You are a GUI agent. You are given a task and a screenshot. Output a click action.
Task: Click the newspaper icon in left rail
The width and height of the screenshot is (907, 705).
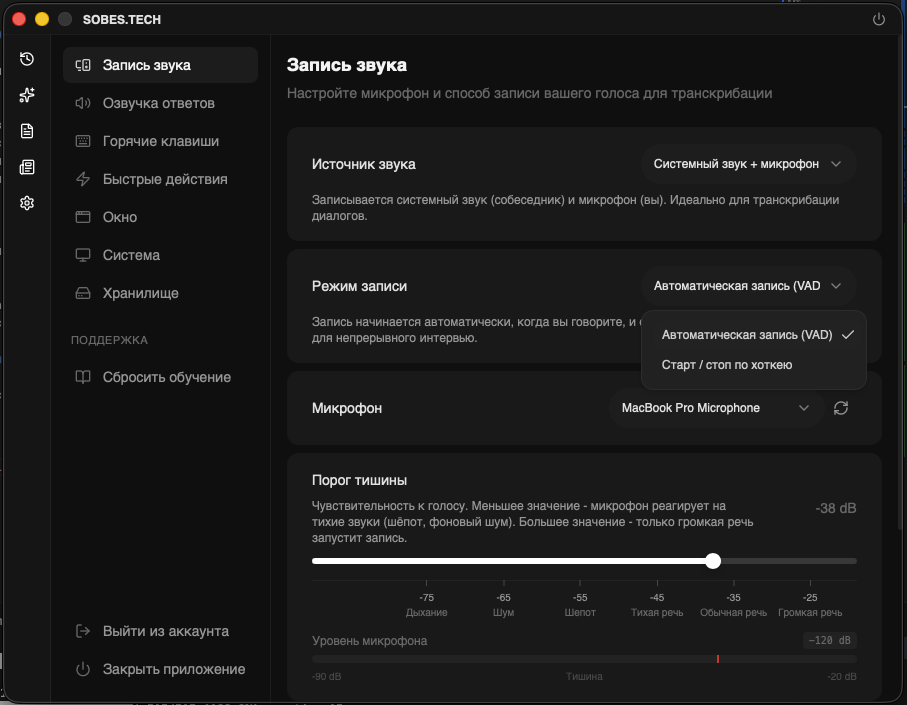click(x=27, y=167)
